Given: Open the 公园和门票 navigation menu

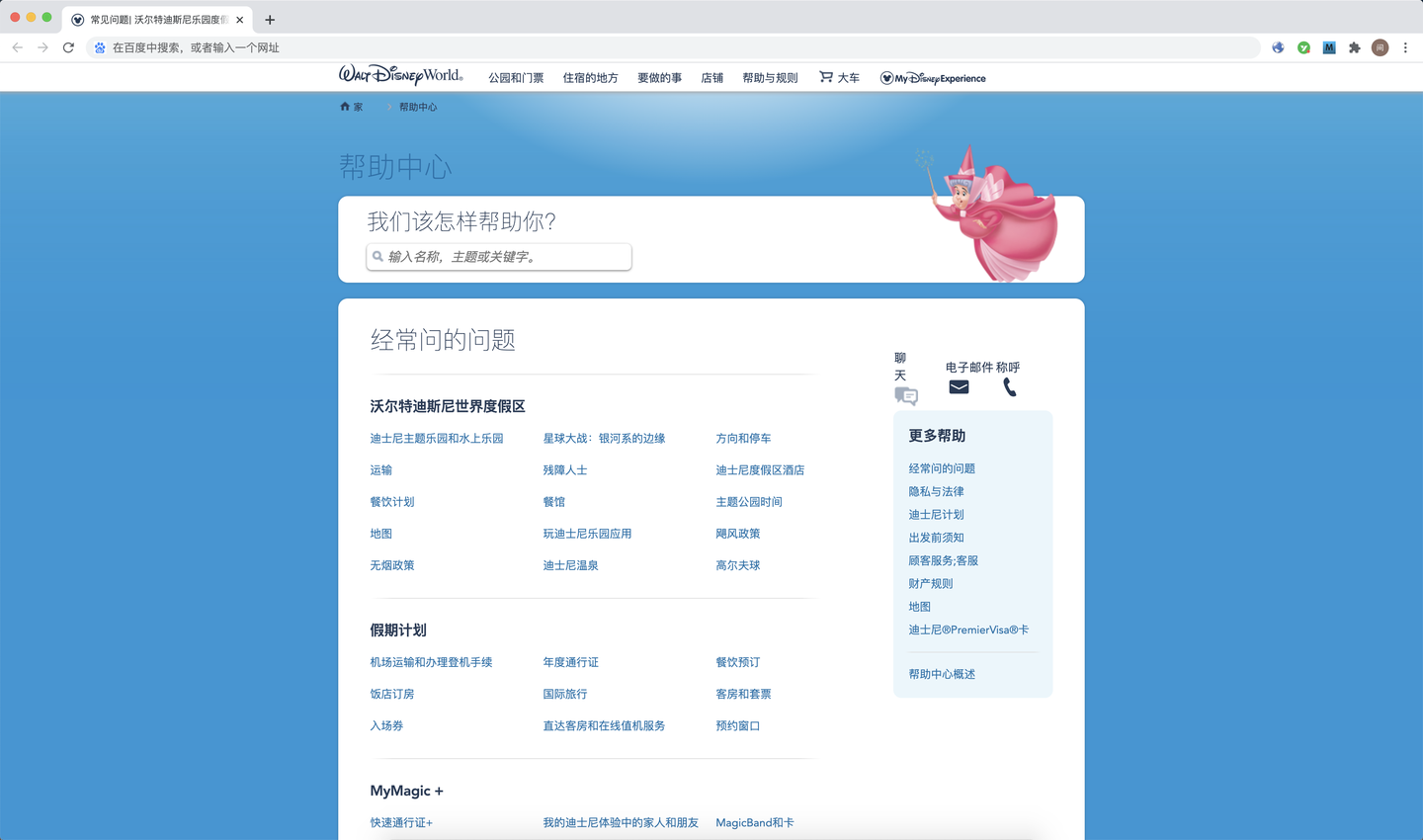Looking at the screenshot, I should coord(515,77).
